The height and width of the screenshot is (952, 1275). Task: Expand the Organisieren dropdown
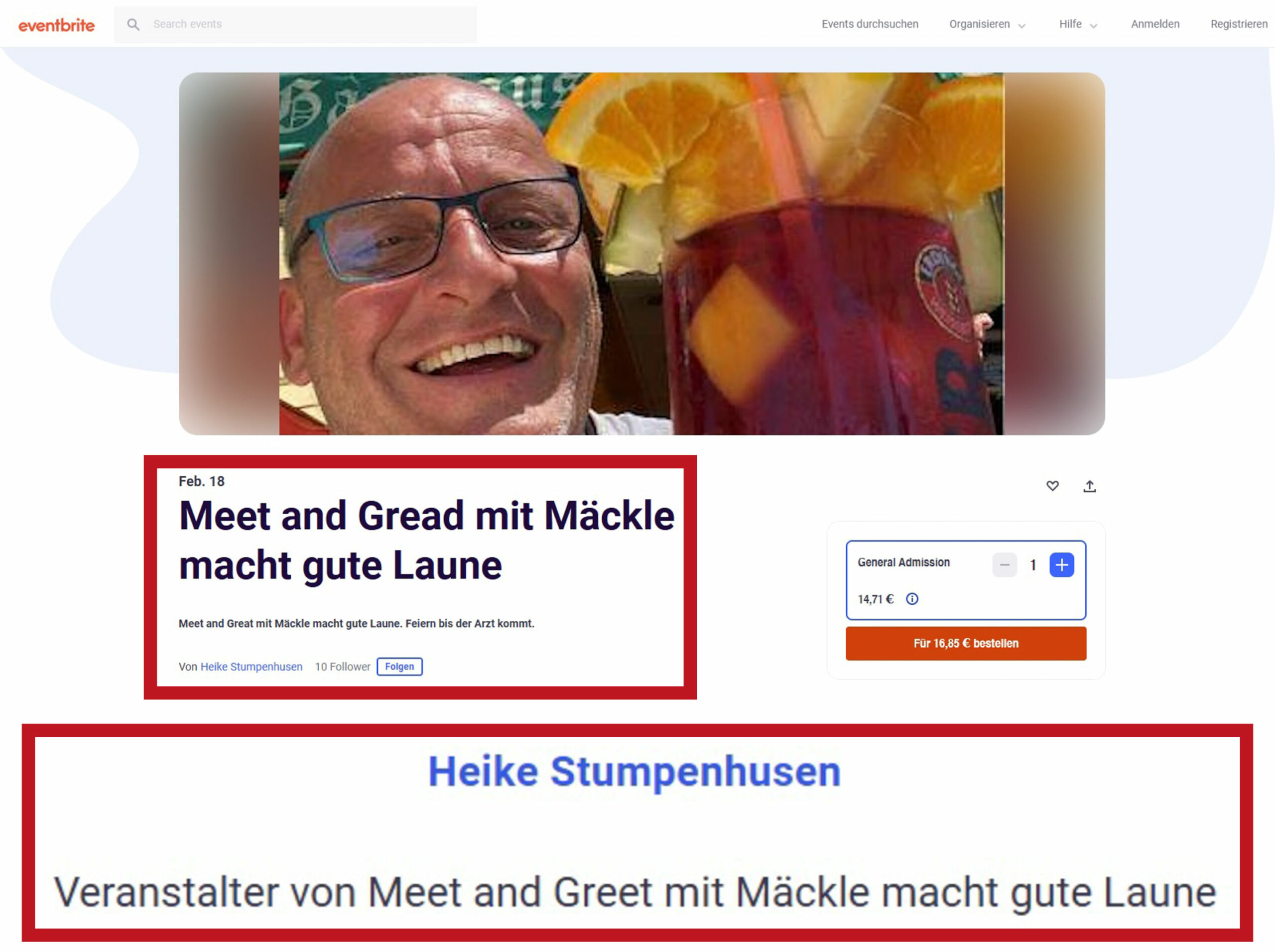[x=987, y=24]
